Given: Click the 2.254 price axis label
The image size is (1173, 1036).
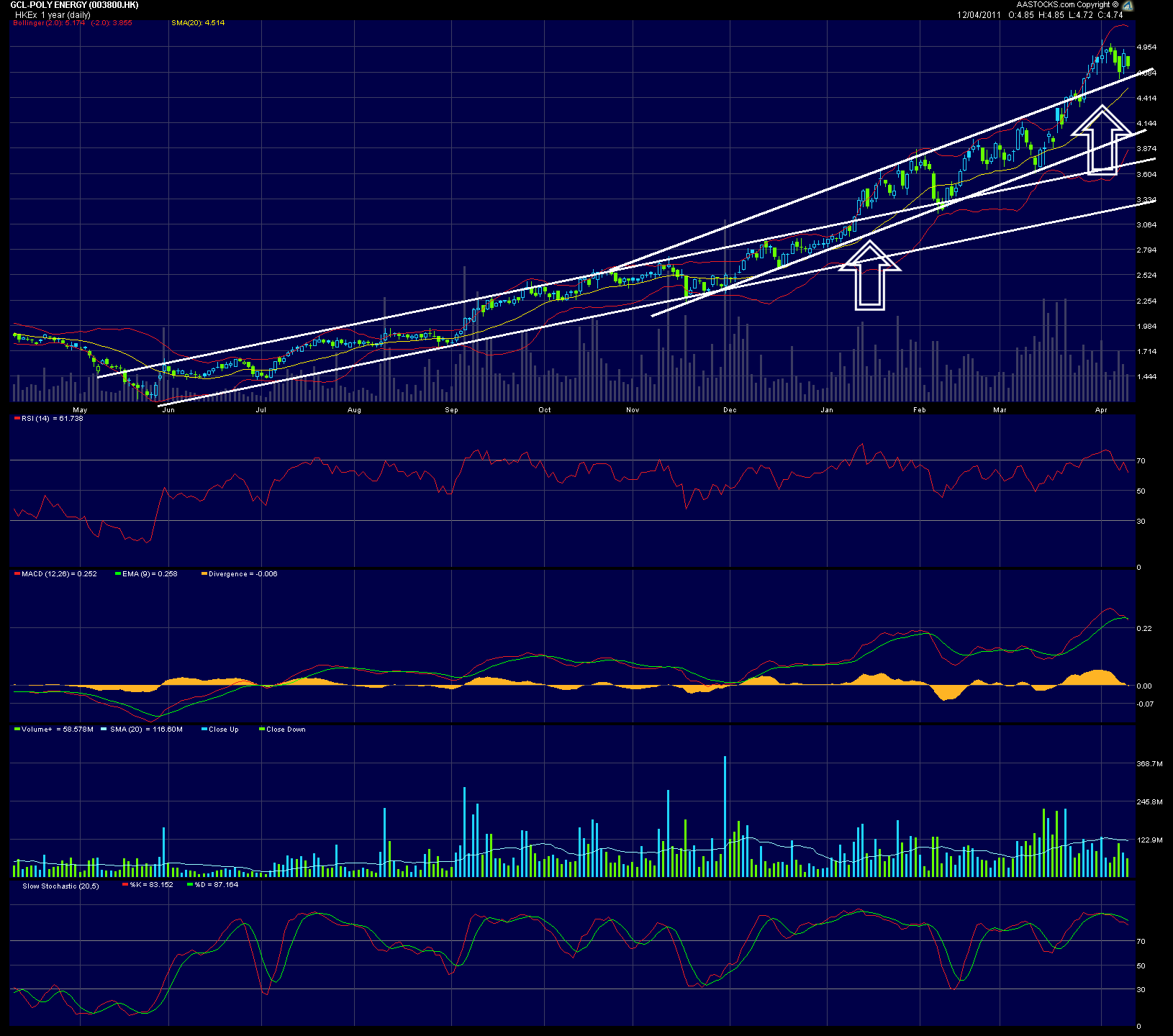Looking at the screenshot, I should [1146, 301].
